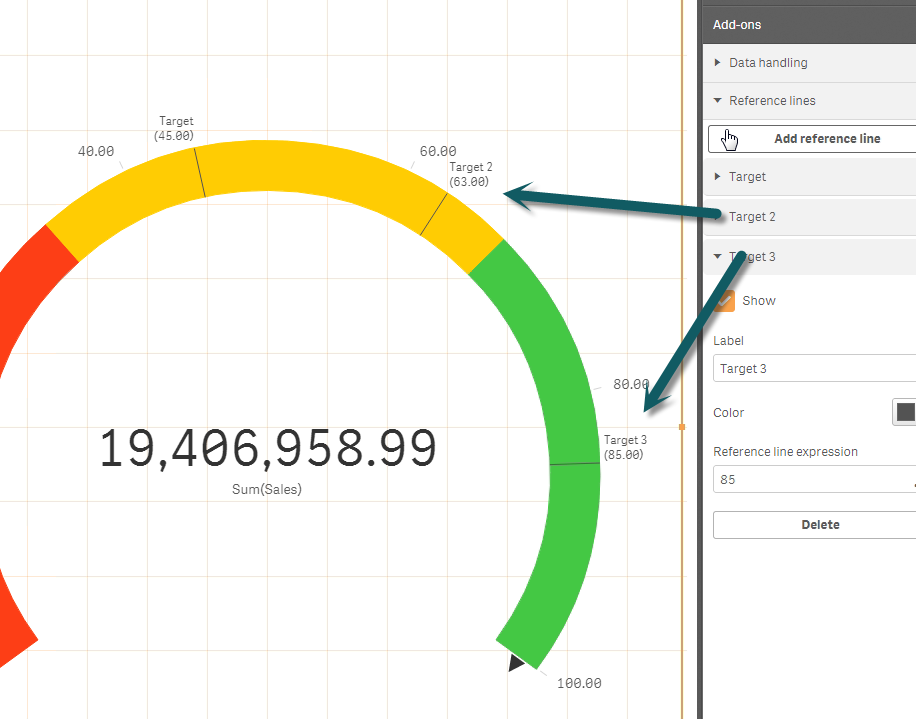Screen dimensions: 916x719
Task: Expand the Target reference line item
Action: (x=809, y=176)
